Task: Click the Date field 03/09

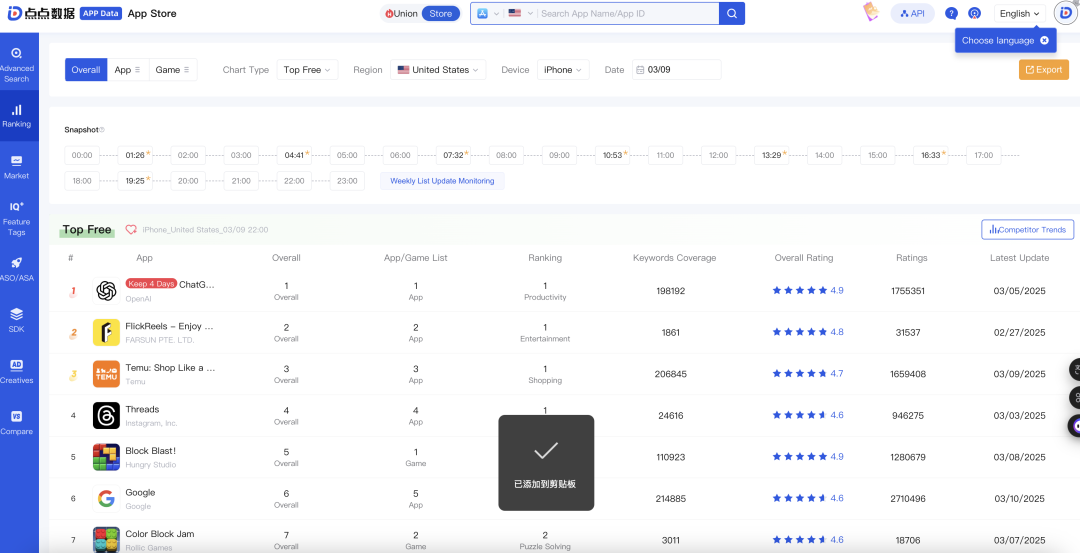Action: point(676,70)
